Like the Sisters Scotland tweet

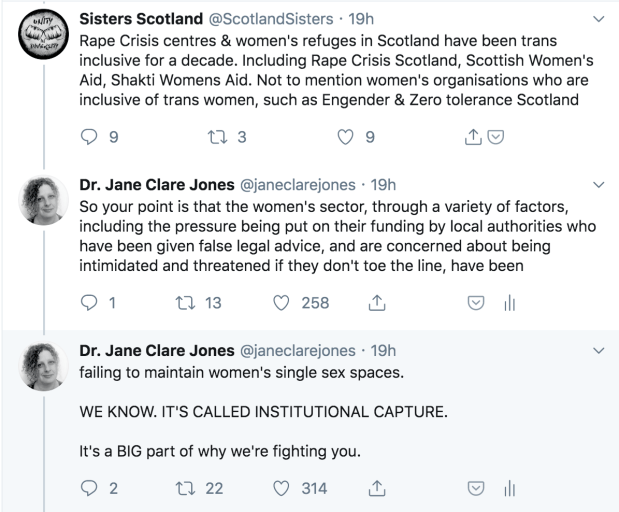[x=350, y=137]
